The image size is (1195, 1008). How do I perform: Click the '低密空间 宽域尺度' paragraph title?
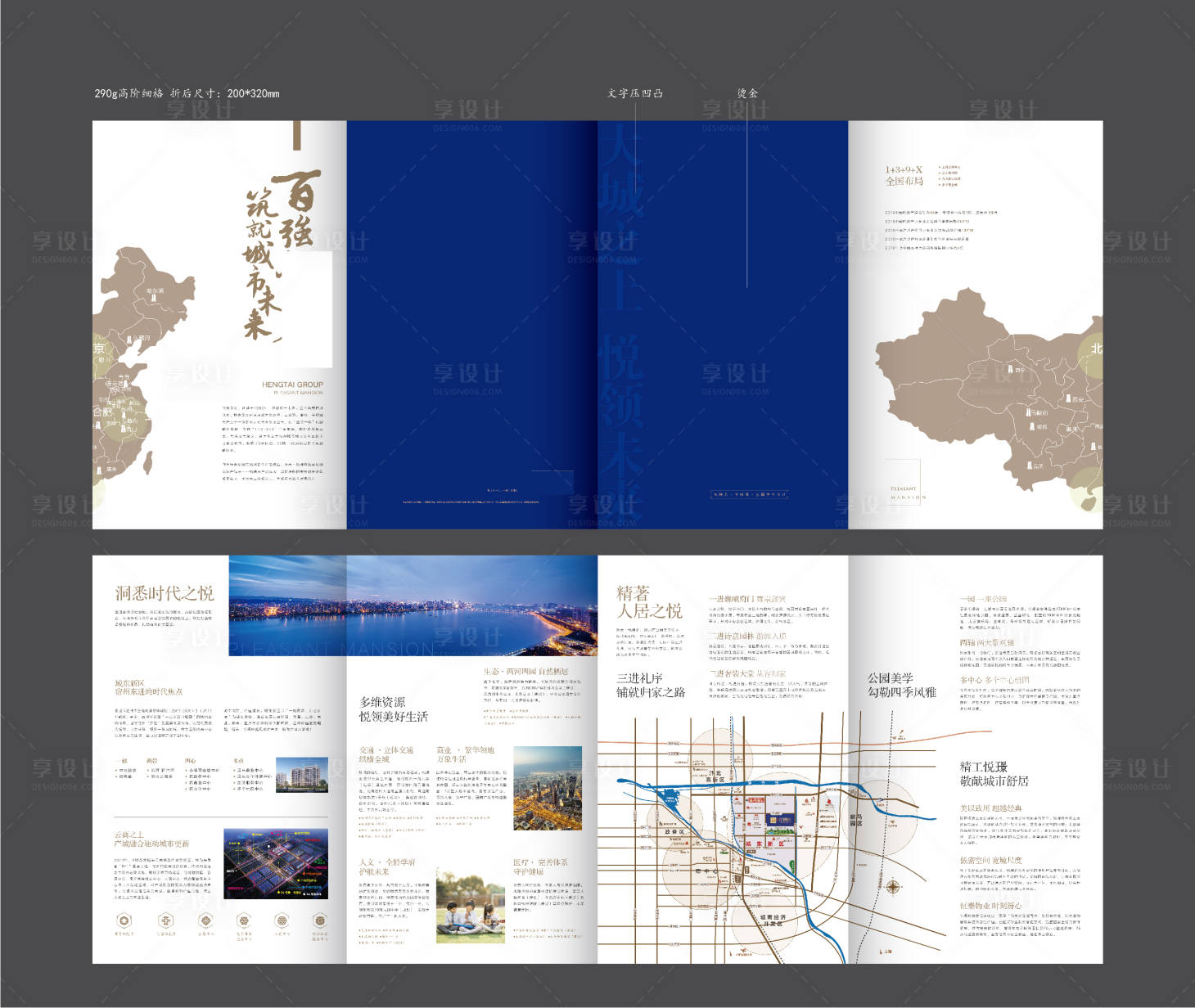[x=991, y=860]
